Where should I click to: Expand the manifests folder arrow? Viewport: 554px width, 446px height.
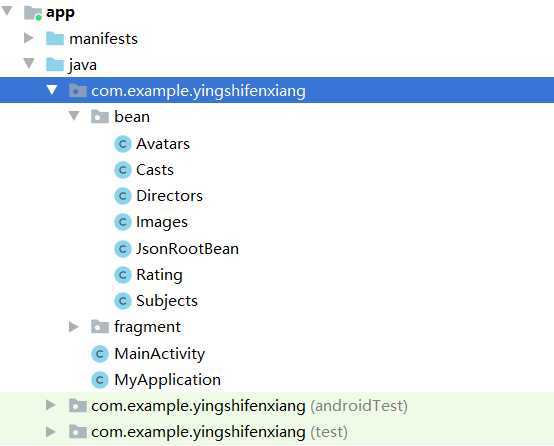point(29,38)
